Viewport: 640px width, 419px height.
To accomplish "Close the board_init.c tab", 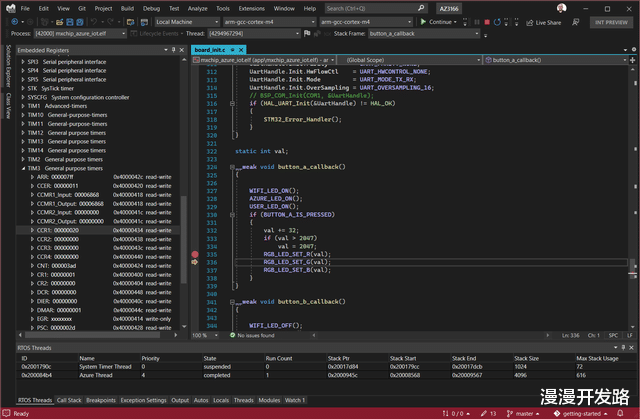I will (241, 50).
